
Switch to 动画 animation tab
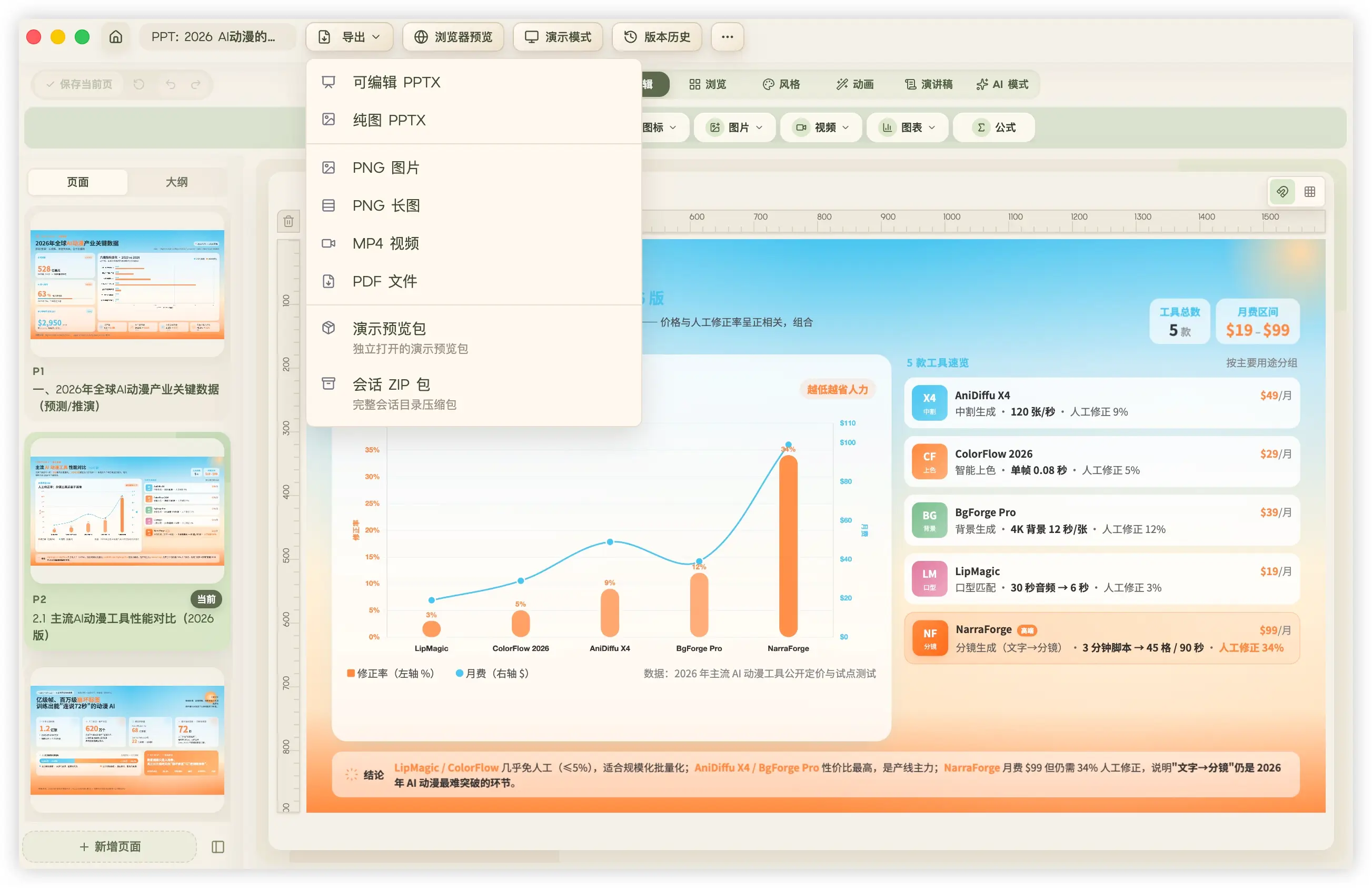coord(855,84)
